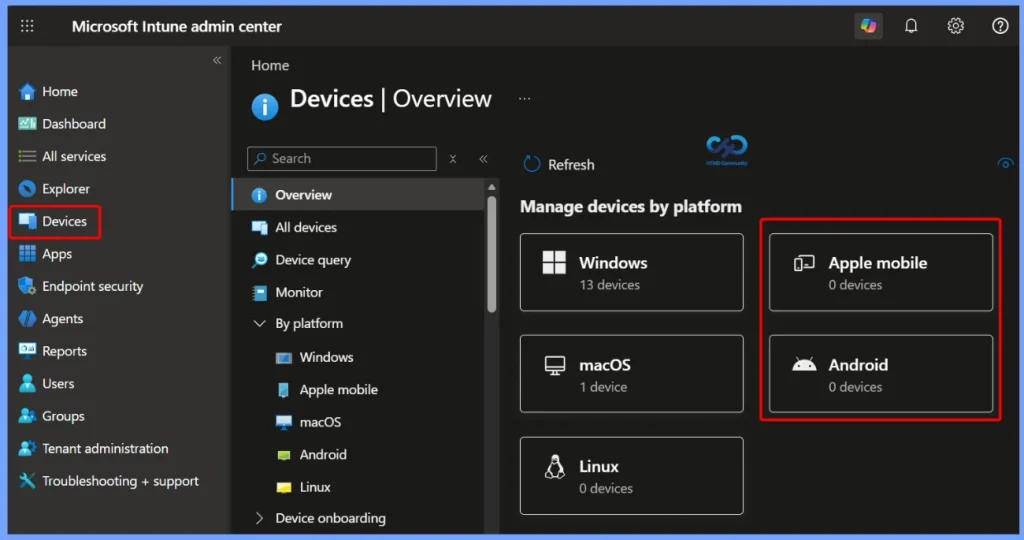Open the Linux 0 devices card
1024x540 pixels.
(x=632, y=476)
